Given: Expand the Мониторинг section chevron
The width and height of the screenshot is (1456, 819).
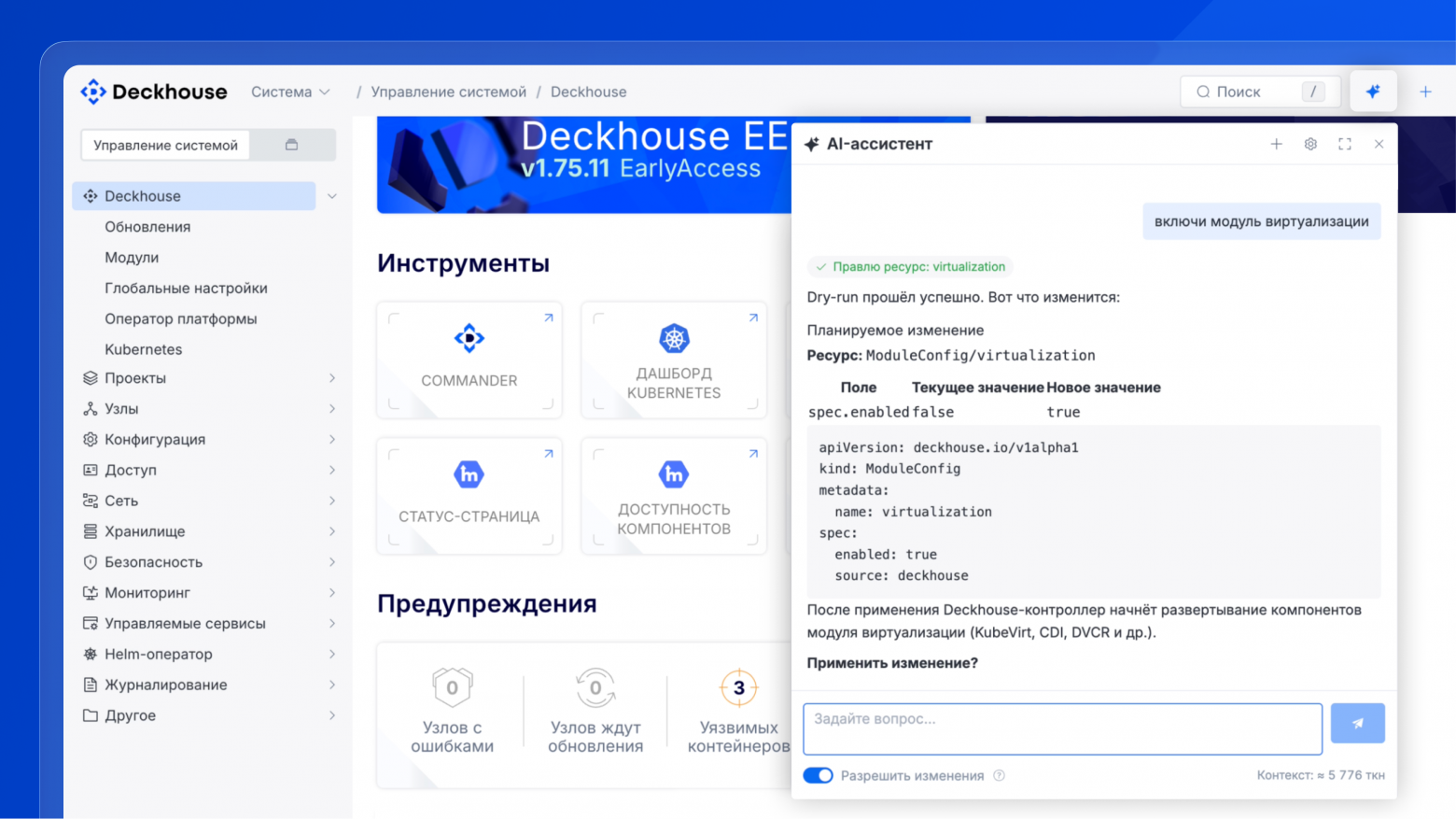Looking at the screenshot, I should [332, 593].
